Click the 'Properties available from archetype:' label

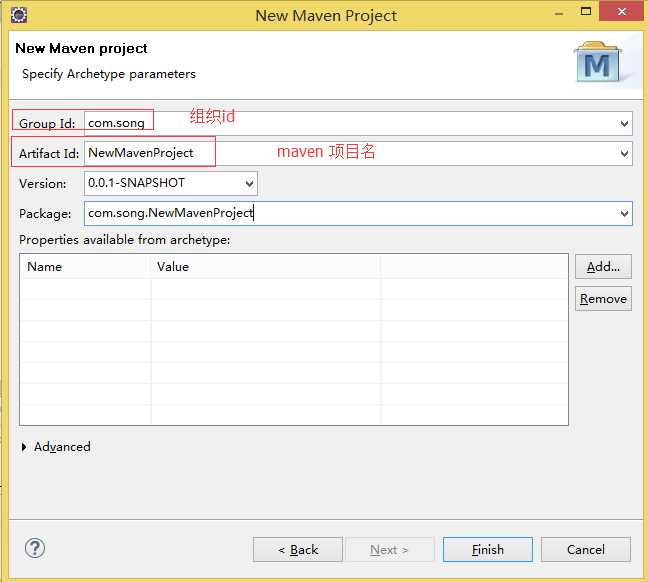pos(124,240)
